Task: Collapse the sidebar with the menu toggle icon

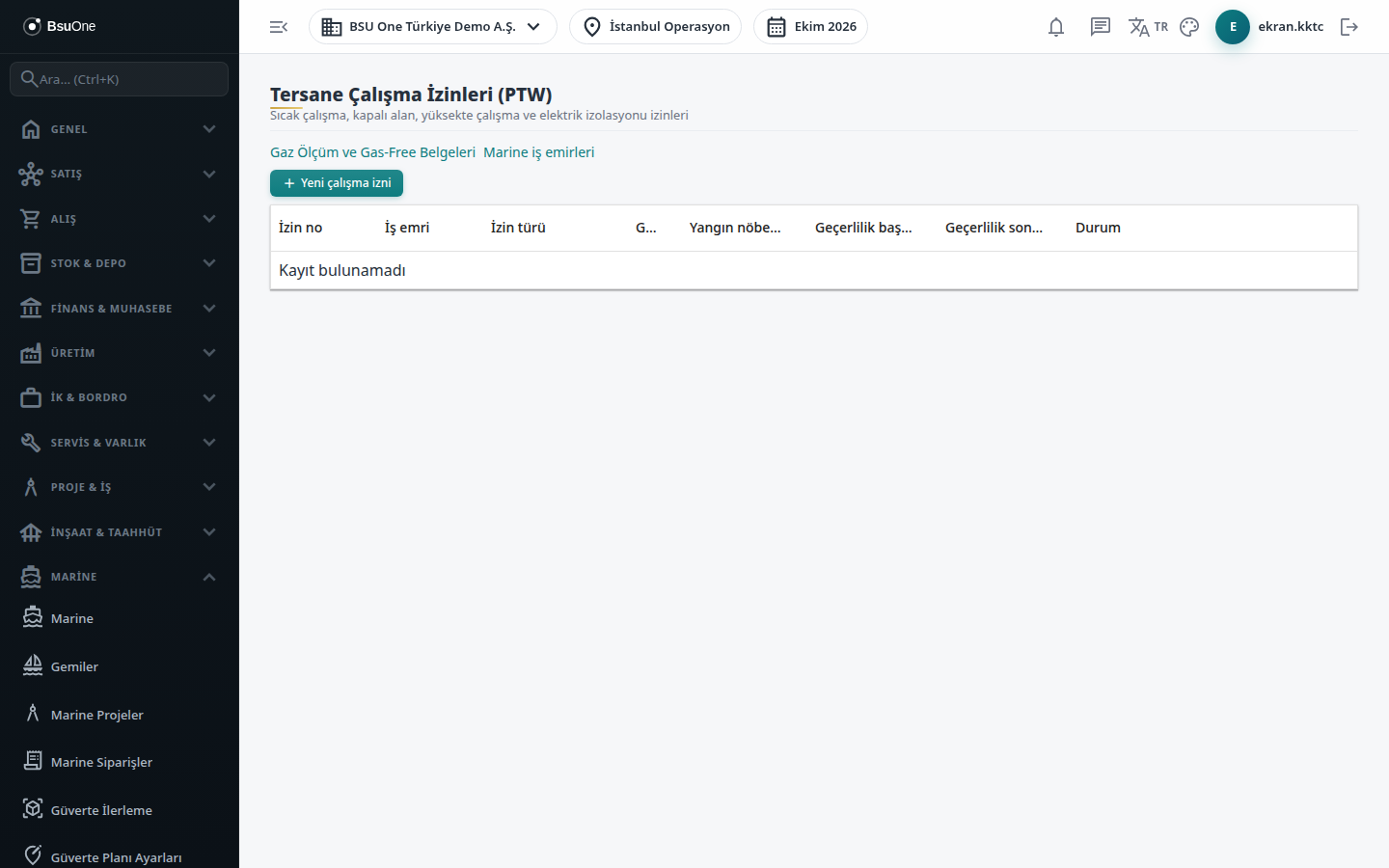Action: click(x=279, y=27)
